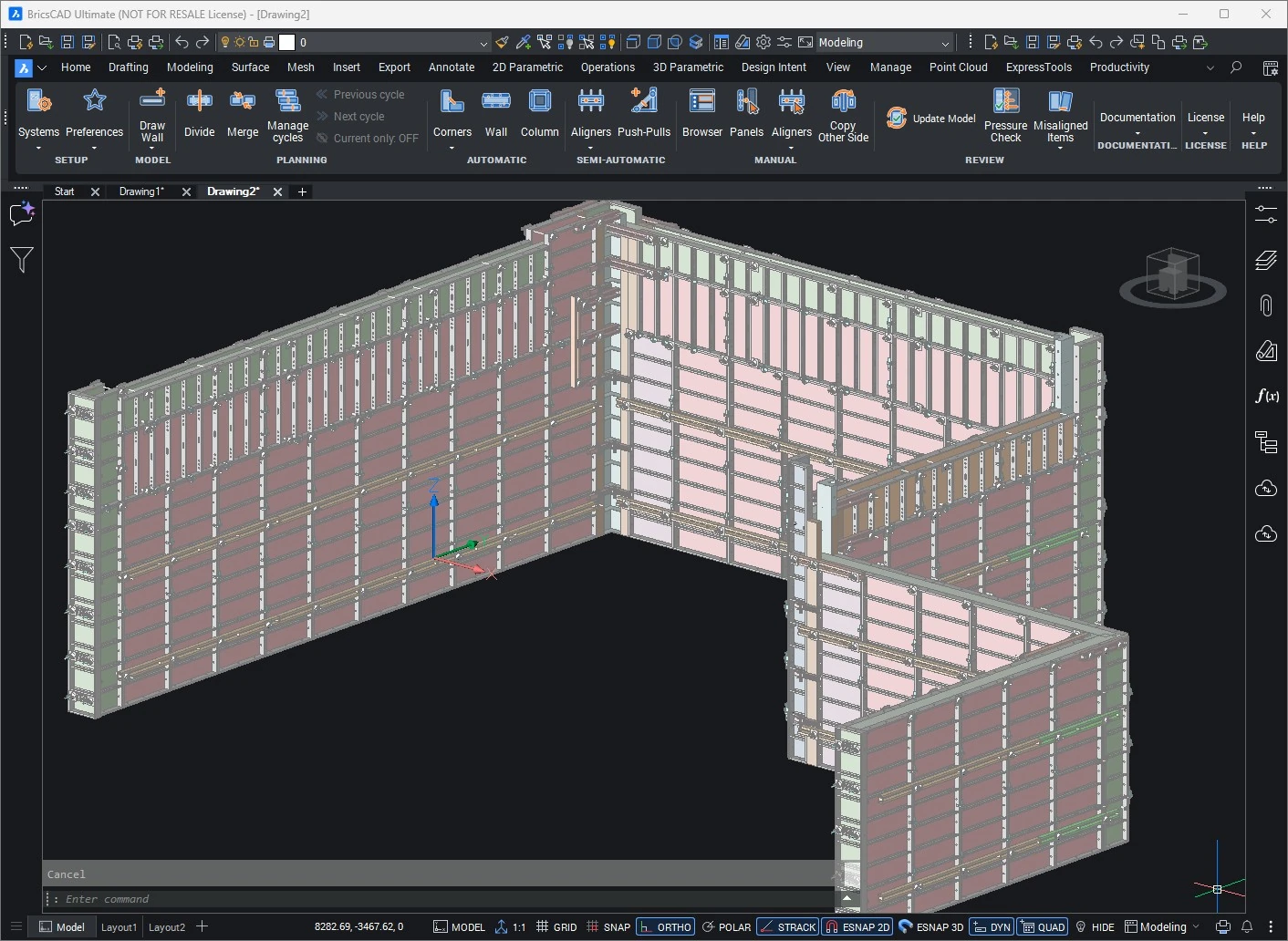Switch to the Drawing1* document tab
Screen dimensions: 1288x941
point(141,191)
